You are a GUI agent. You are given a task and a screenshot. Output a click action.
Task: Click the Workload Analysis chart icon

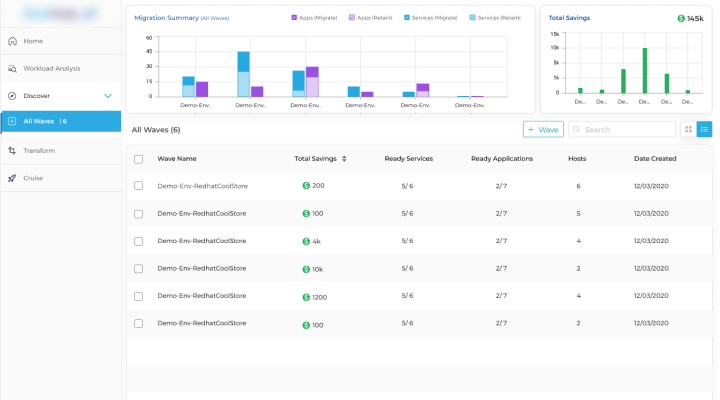click(x=12, y=69)
